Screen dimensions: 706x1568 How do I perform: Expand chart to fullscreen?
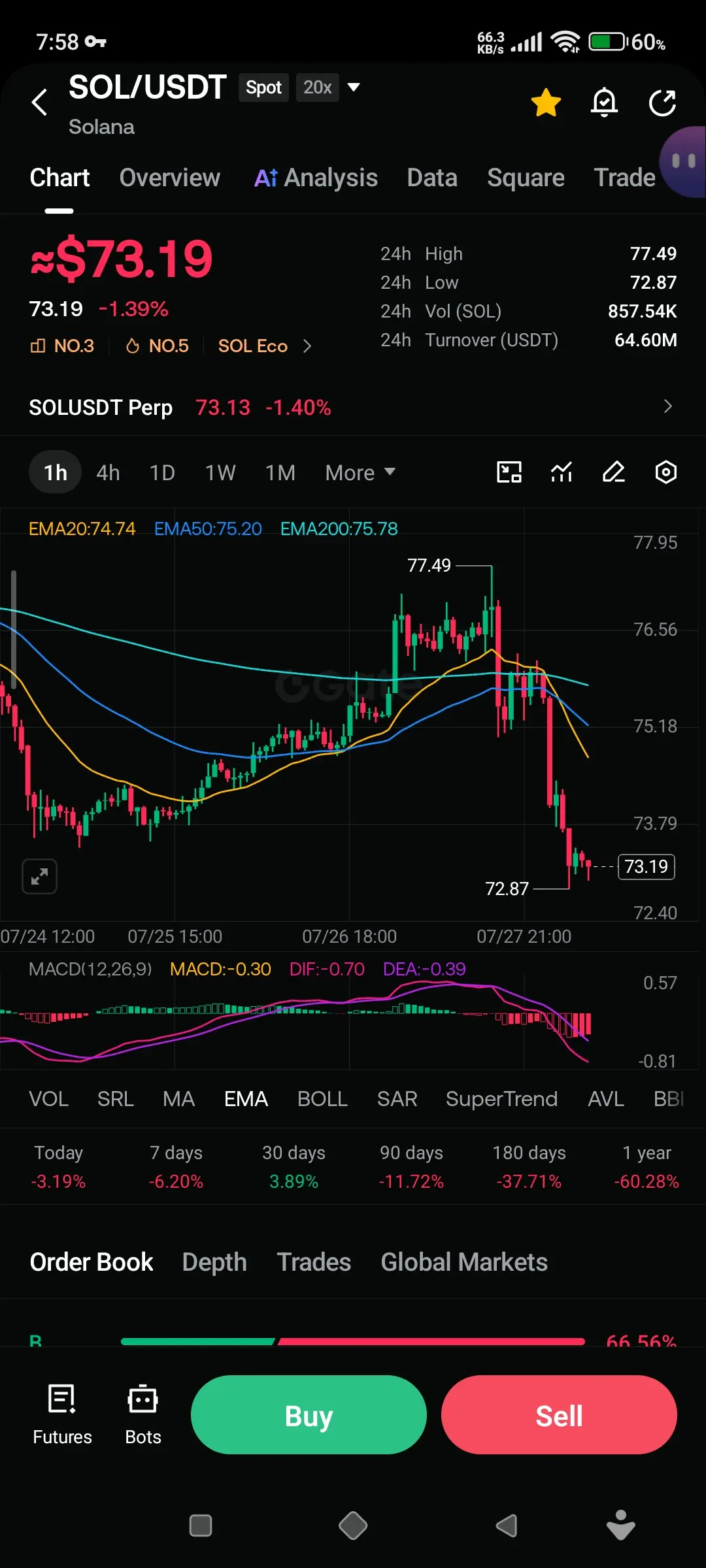tap(40, 876)
